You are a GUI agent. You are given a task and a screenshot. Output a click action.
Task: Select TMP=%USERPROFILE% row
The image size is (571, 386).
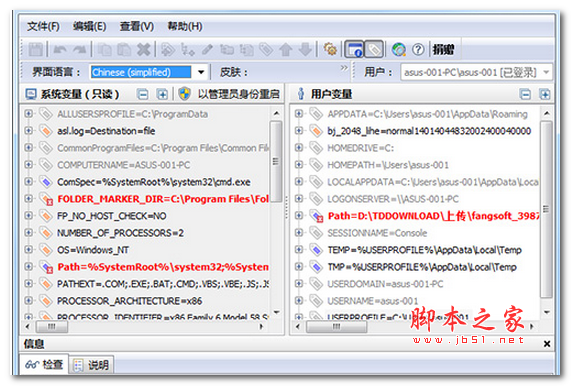click(422, 267)
